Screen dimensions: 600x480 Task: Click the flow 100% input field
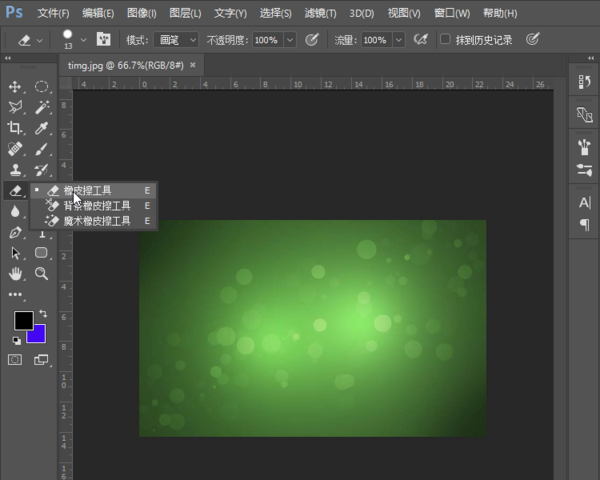tap(377, 40)
